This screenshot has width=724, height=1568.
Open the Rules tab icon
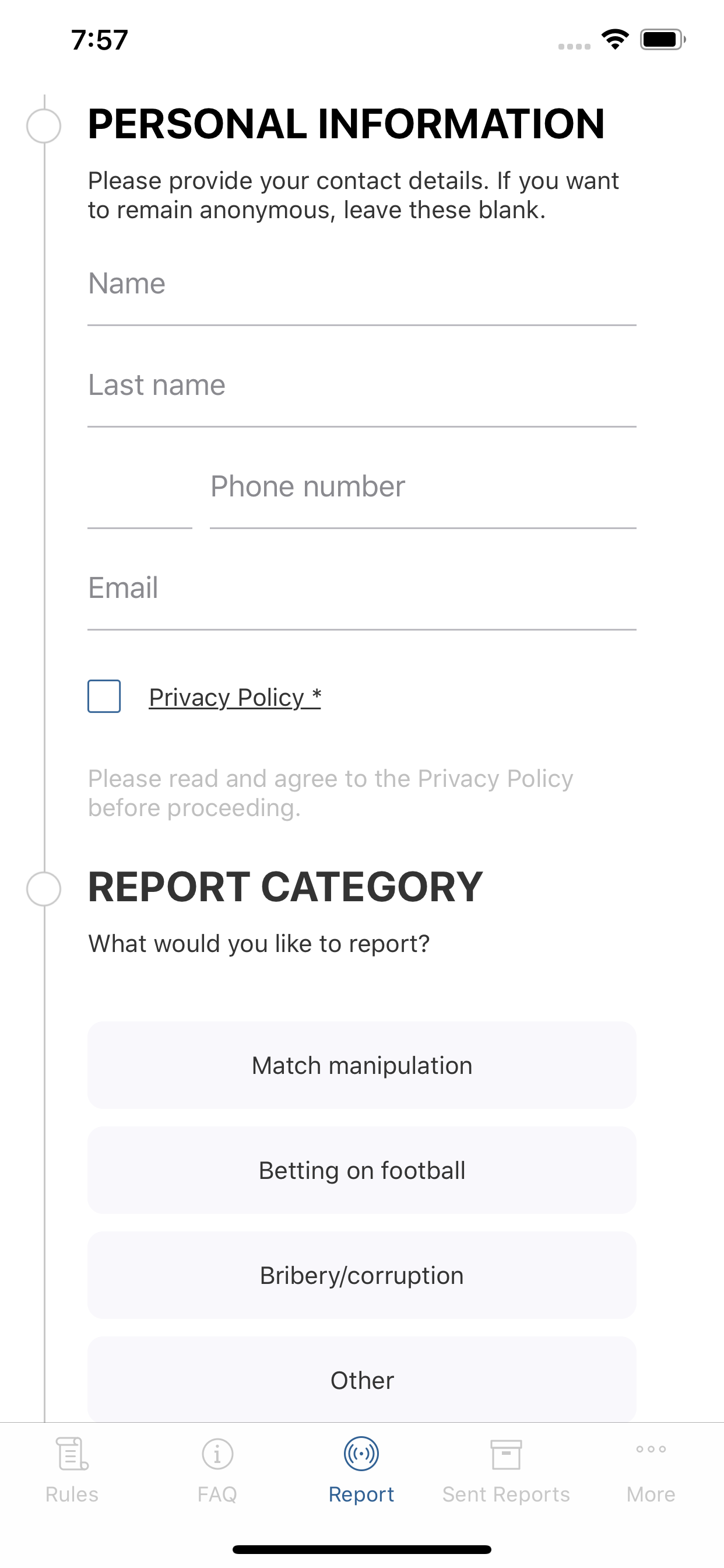click(72, 1454)
